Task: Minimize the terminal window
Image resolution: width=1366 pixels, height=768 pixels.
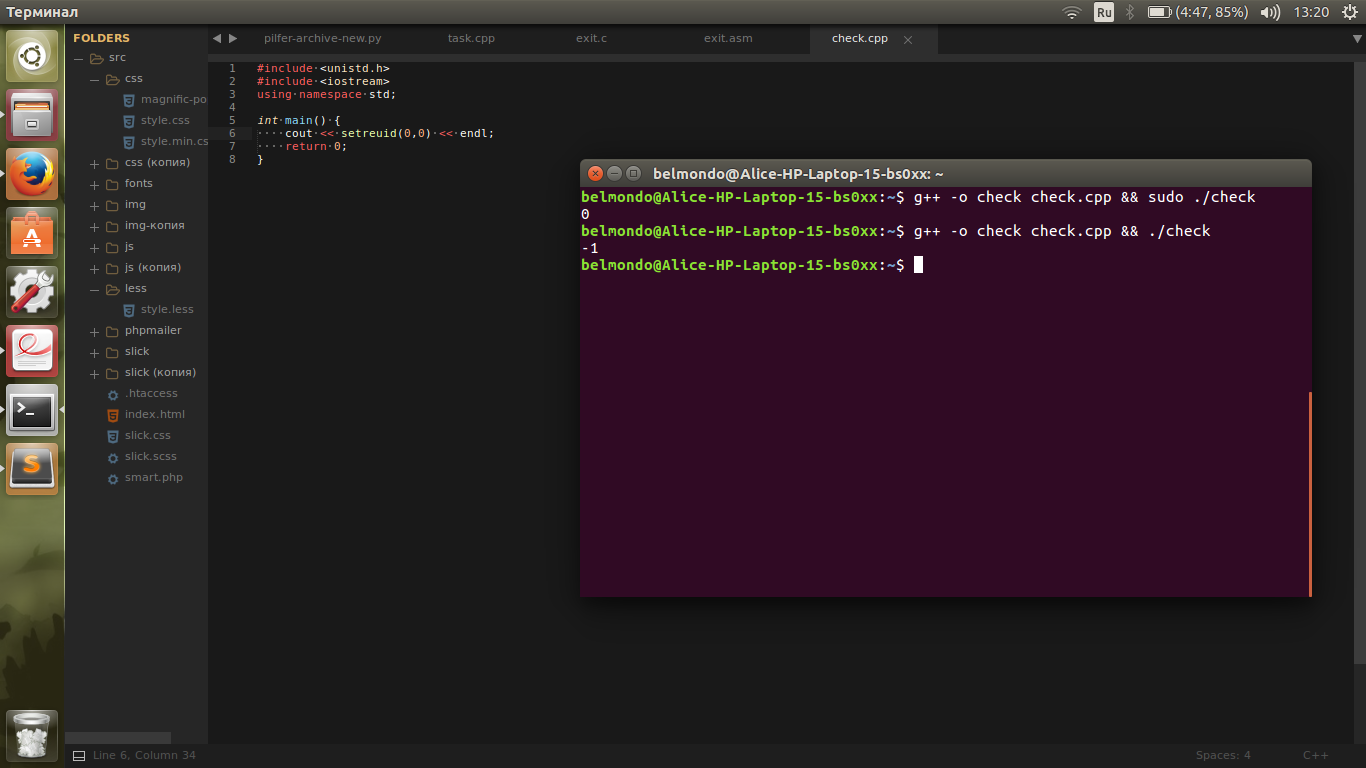Action: click(x=614, y=173)
